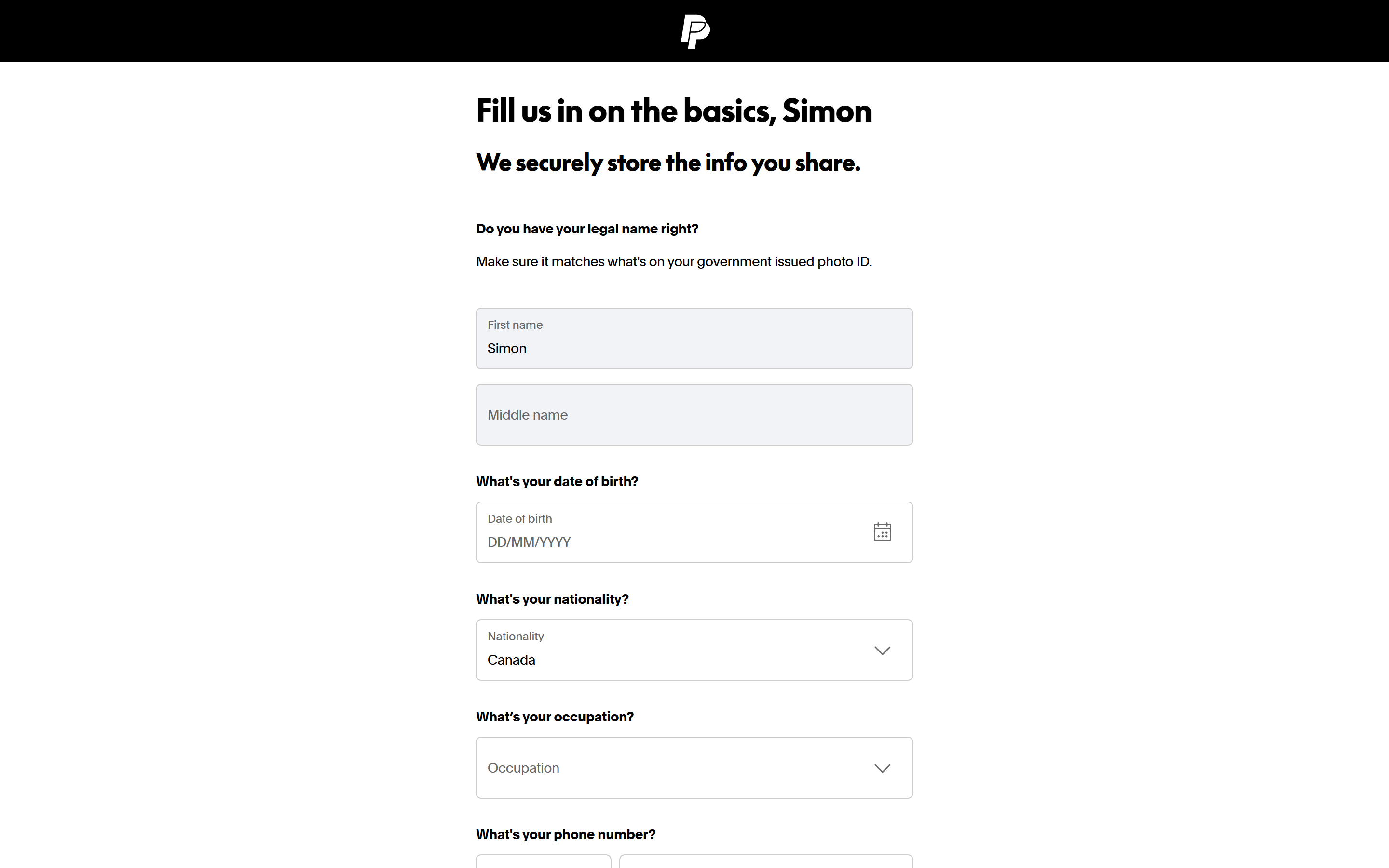Click the right phone field at the page bottom
Image resolution: width=1389 pixels, height=868 pixels.
[766, 862]
